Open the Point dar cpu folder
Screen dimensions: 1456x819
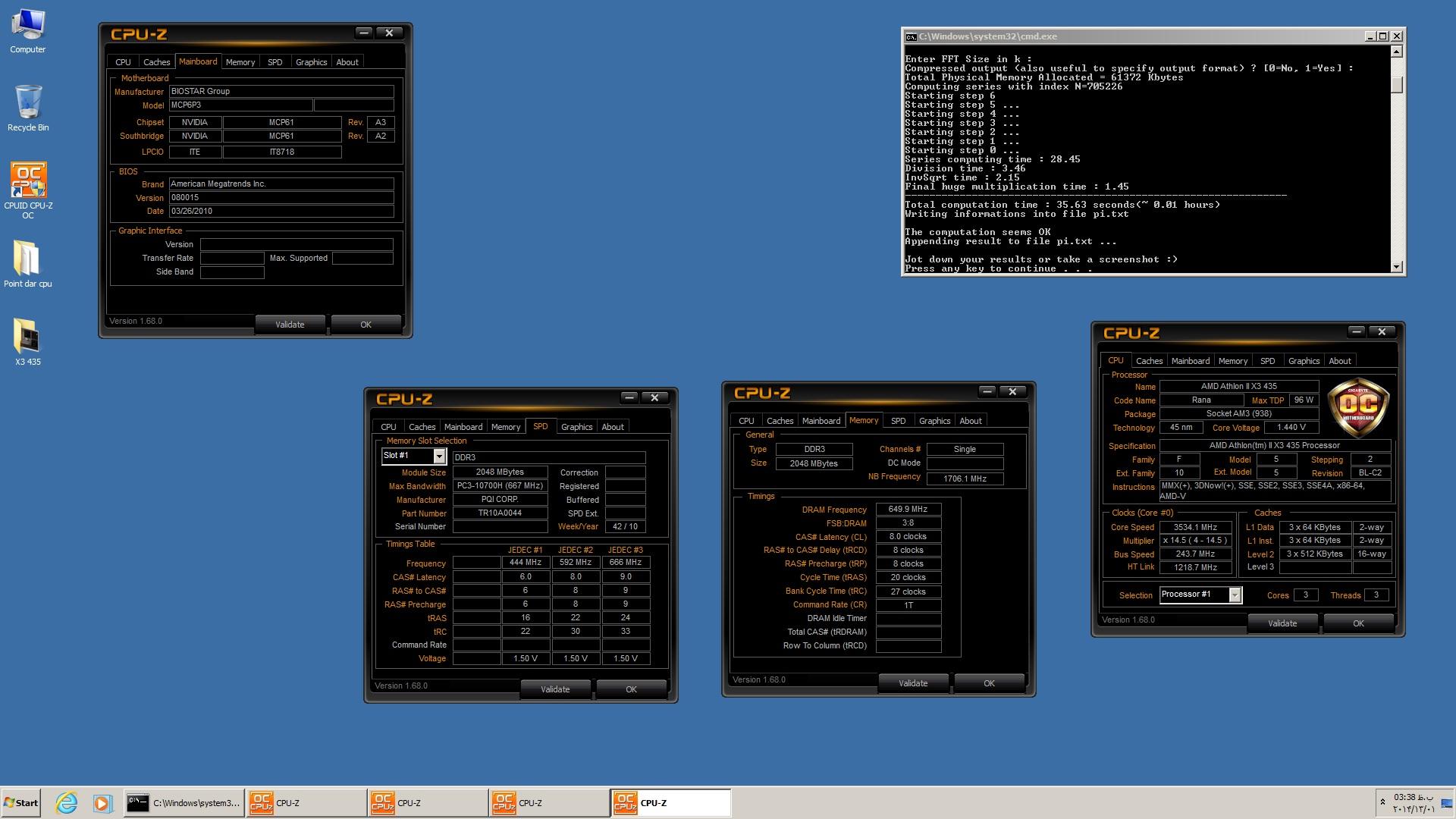28,264
